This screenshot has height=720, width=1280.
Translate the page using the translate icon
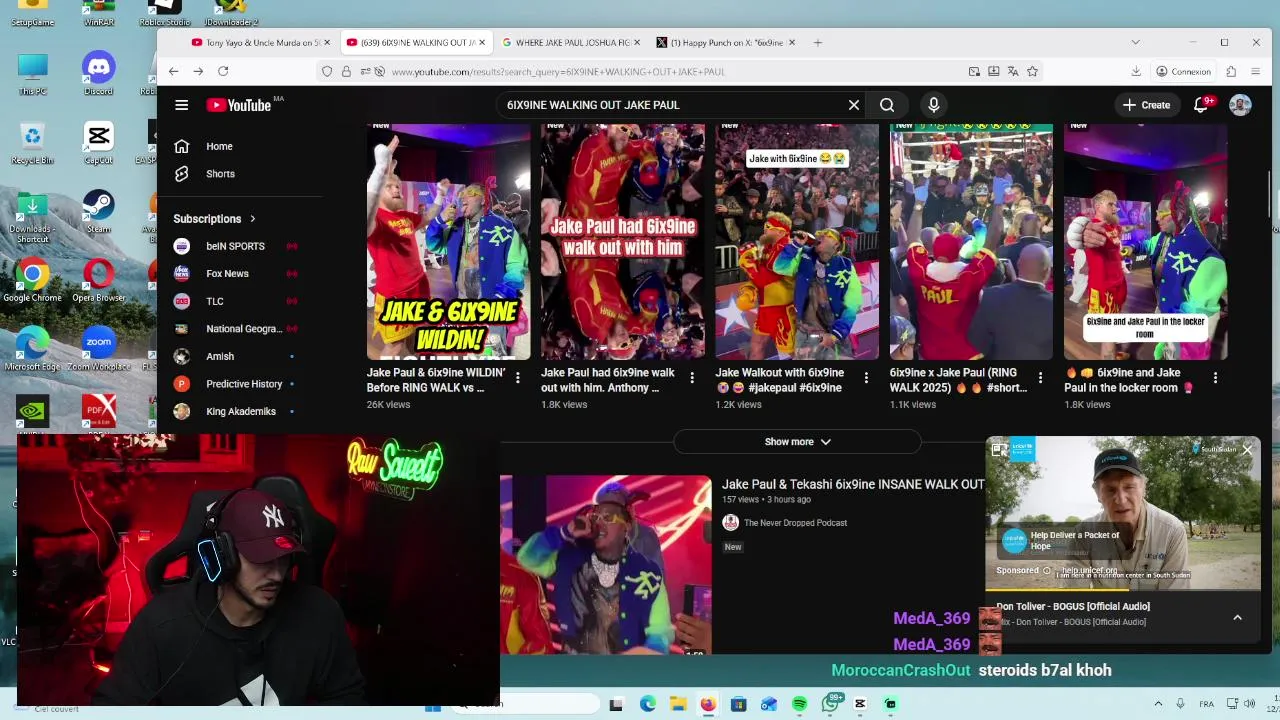click(x=1013, y=71)
